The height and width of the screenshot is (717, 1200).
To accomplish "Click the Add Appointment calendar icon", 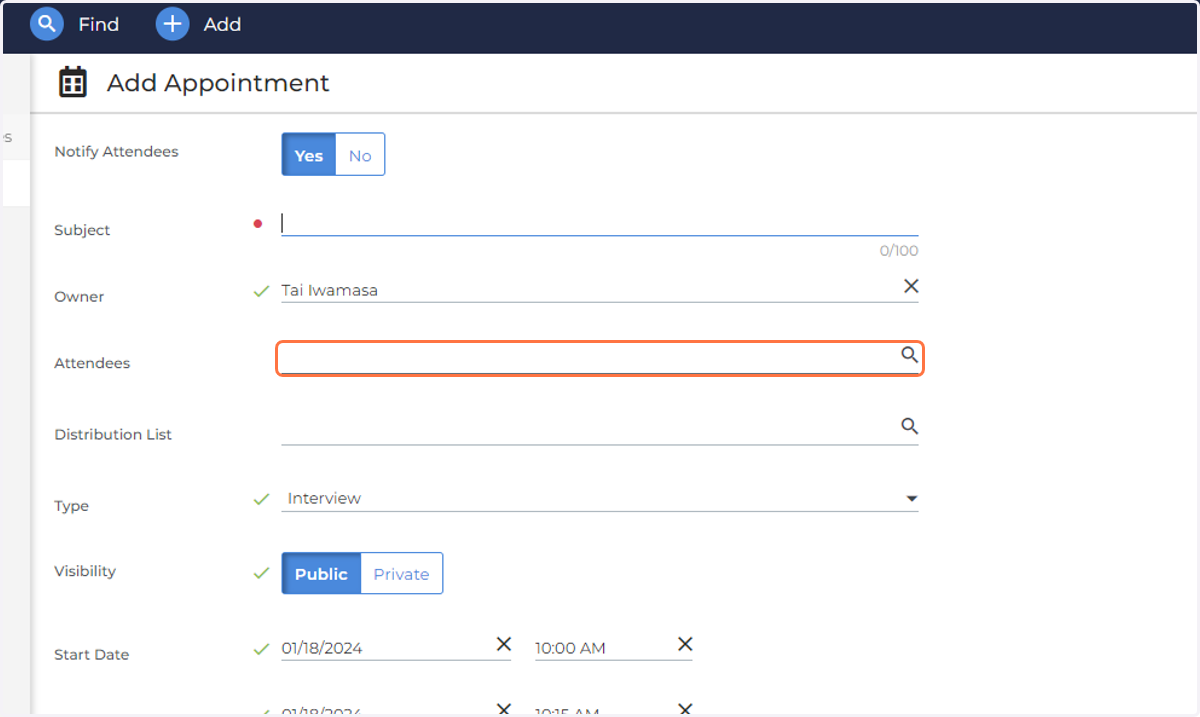I will click(73, 82).
